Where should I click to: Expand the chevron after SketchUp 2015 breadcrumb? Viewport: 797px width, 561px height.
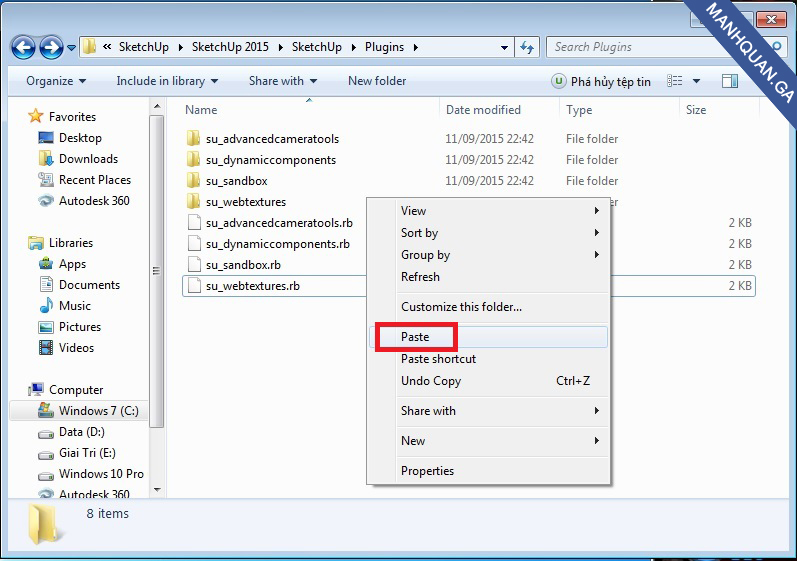pyautogui.click(x=281, y=47)
